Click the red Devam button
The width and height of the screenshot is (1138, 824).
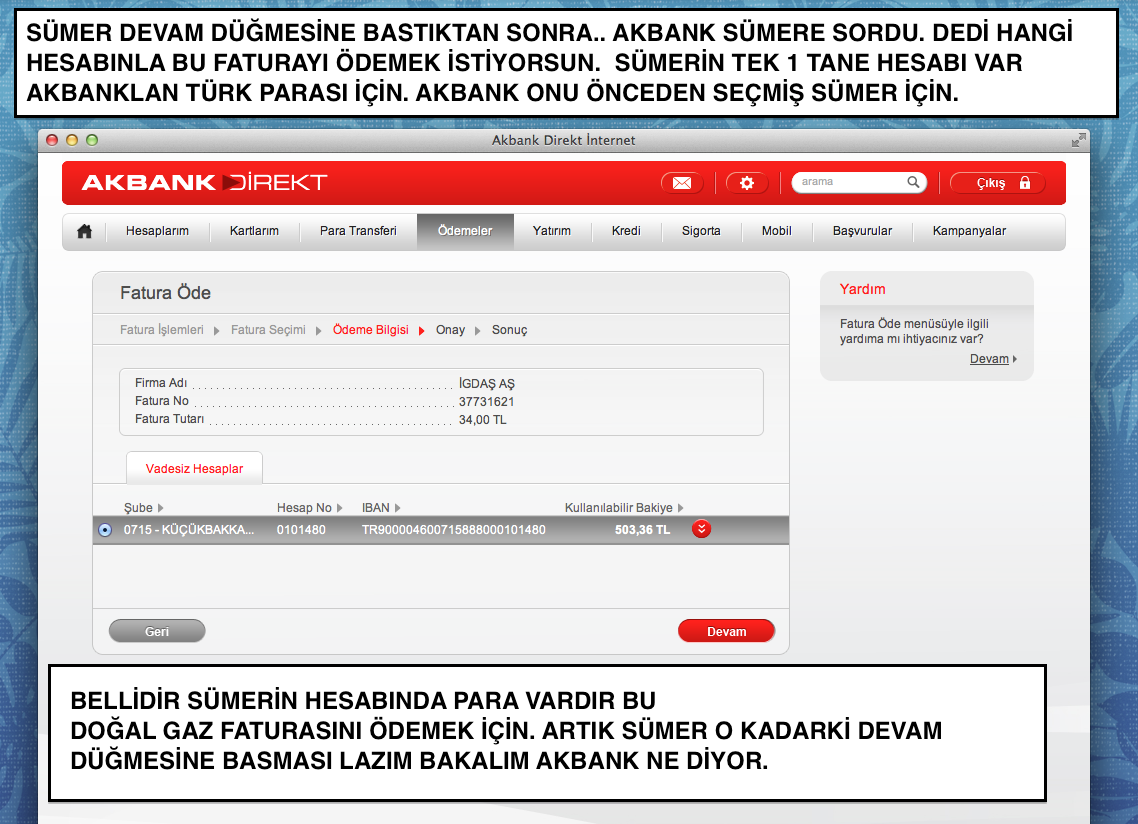(x=726, y=631)
